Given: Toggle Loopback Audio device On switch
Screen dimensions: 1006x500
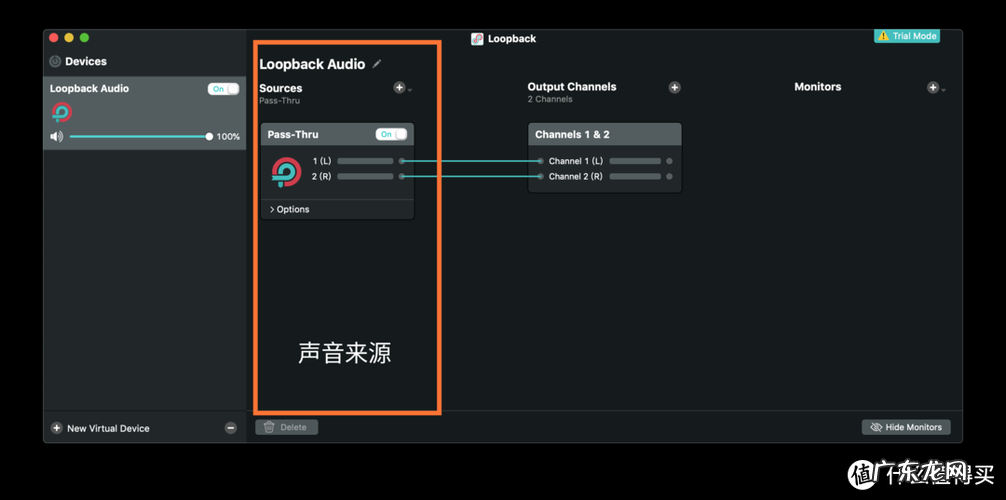Looking at the screenshot, I should (x=223, y=89).
